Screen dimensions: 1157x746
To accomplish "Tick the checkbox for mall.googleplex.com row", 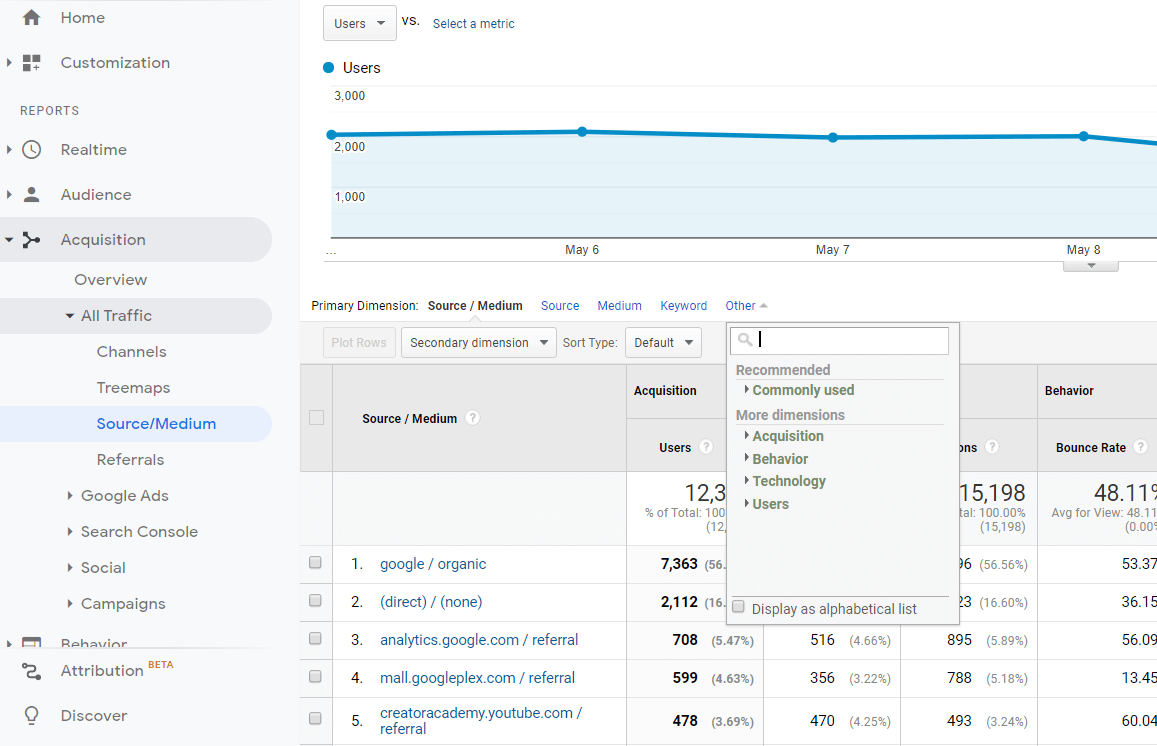I will click(315, 677).
